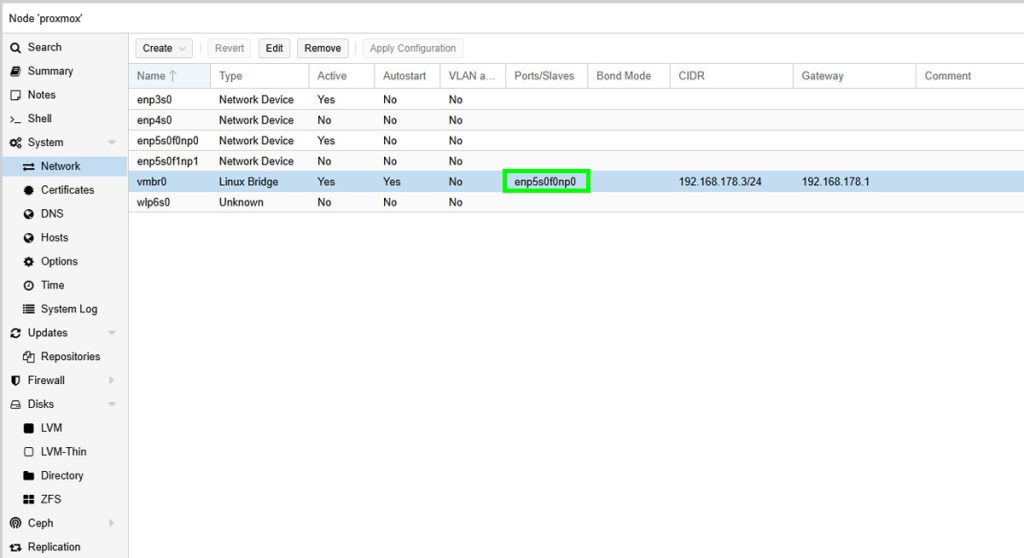Open Repositories under Updates
1024x558 pixels.
point(70,357)
